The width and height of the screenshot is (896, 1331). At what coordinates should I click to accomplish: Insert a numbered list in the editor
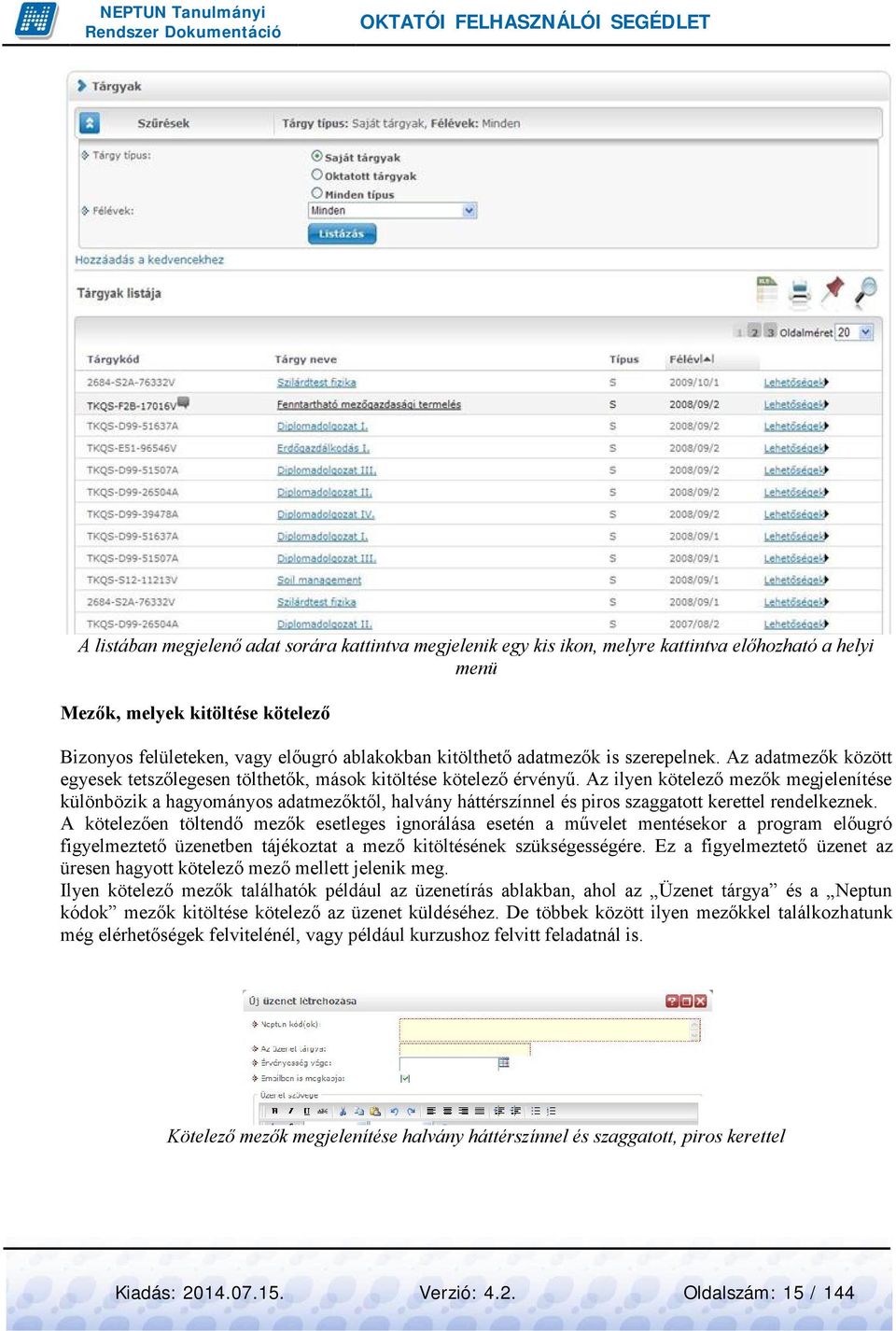(x=551, y=1110)
